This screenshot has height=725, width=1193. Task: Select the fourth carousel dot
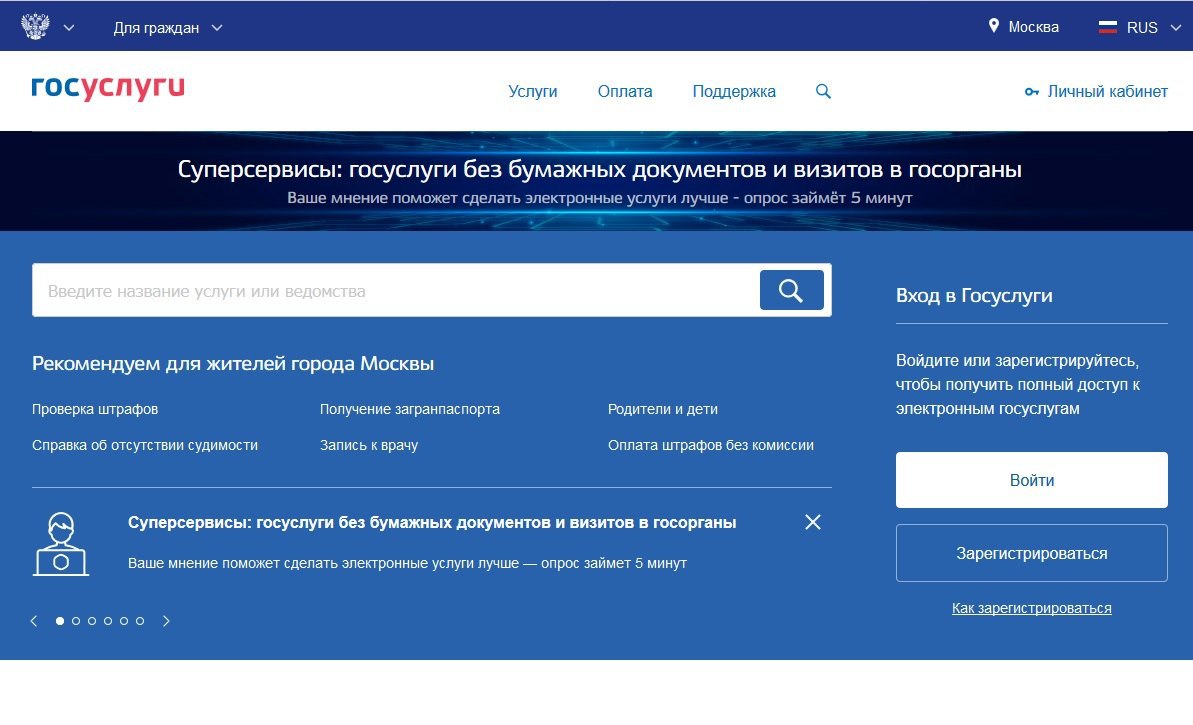point(108,621)
